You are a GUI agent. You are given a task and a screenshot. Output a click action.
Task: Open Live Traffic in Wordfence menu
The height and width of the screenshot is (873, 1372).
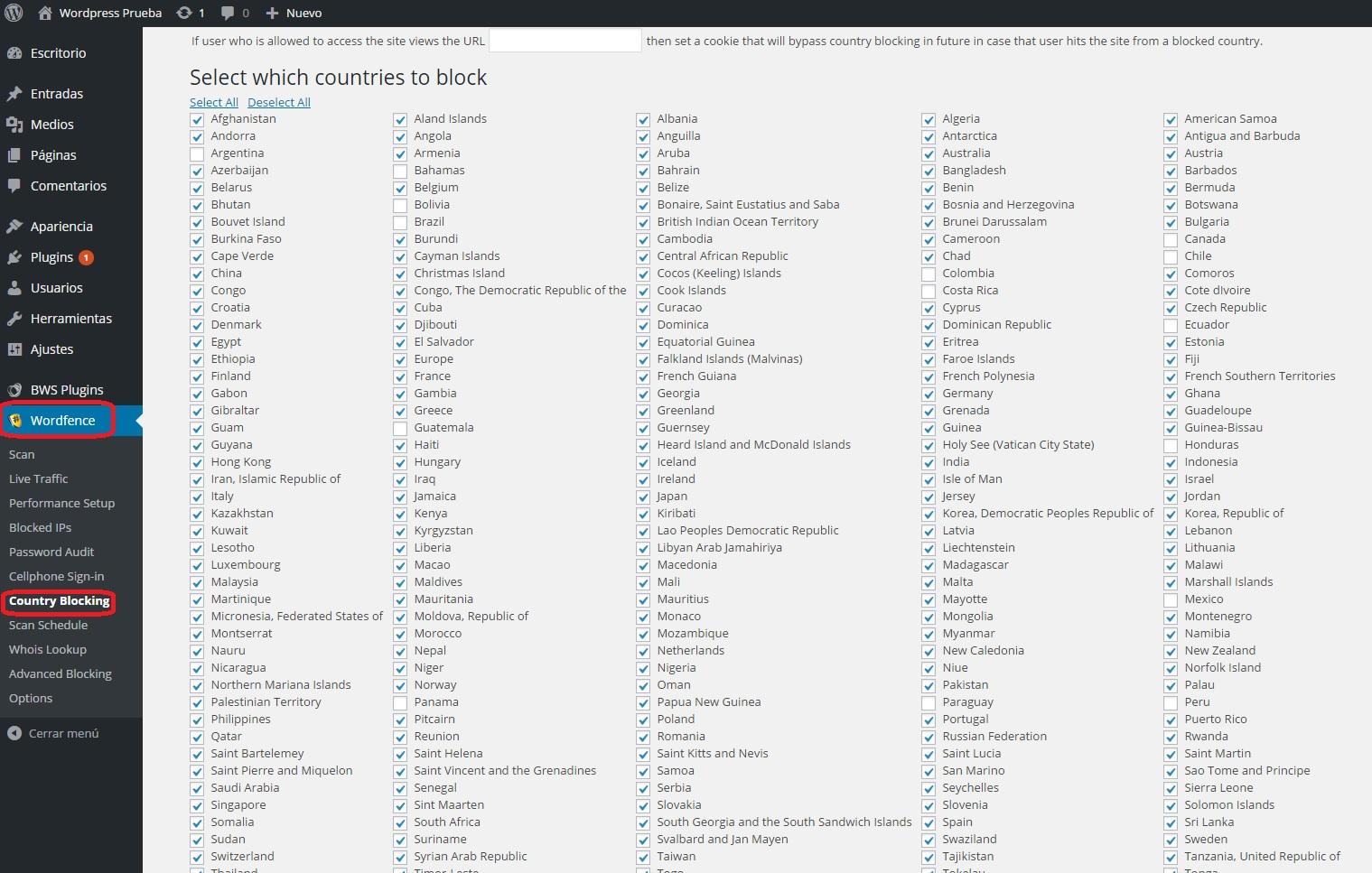tap(39, 478)
